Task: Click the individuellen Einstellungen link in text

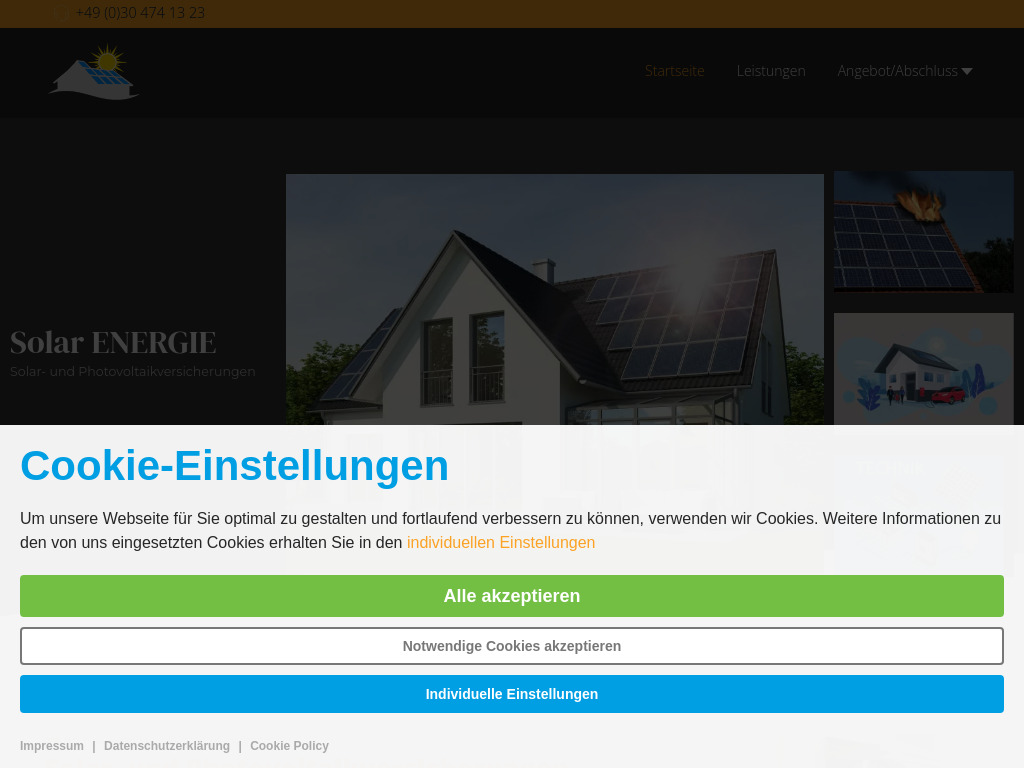Action: pos(500,542)
